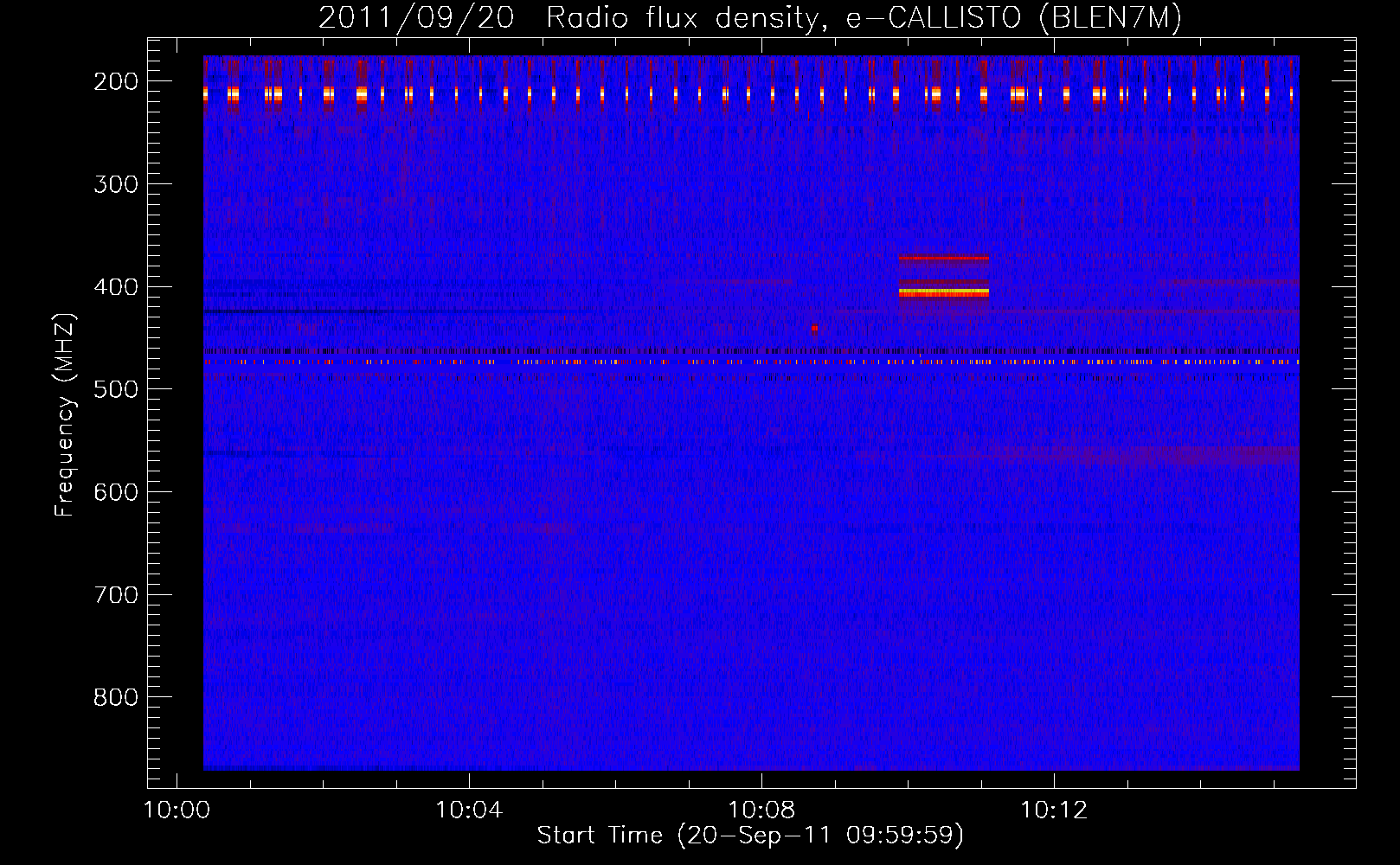Select the 800 frequency tick label
This screenshot has height=865, width=1400.
(x=116, y=697)
